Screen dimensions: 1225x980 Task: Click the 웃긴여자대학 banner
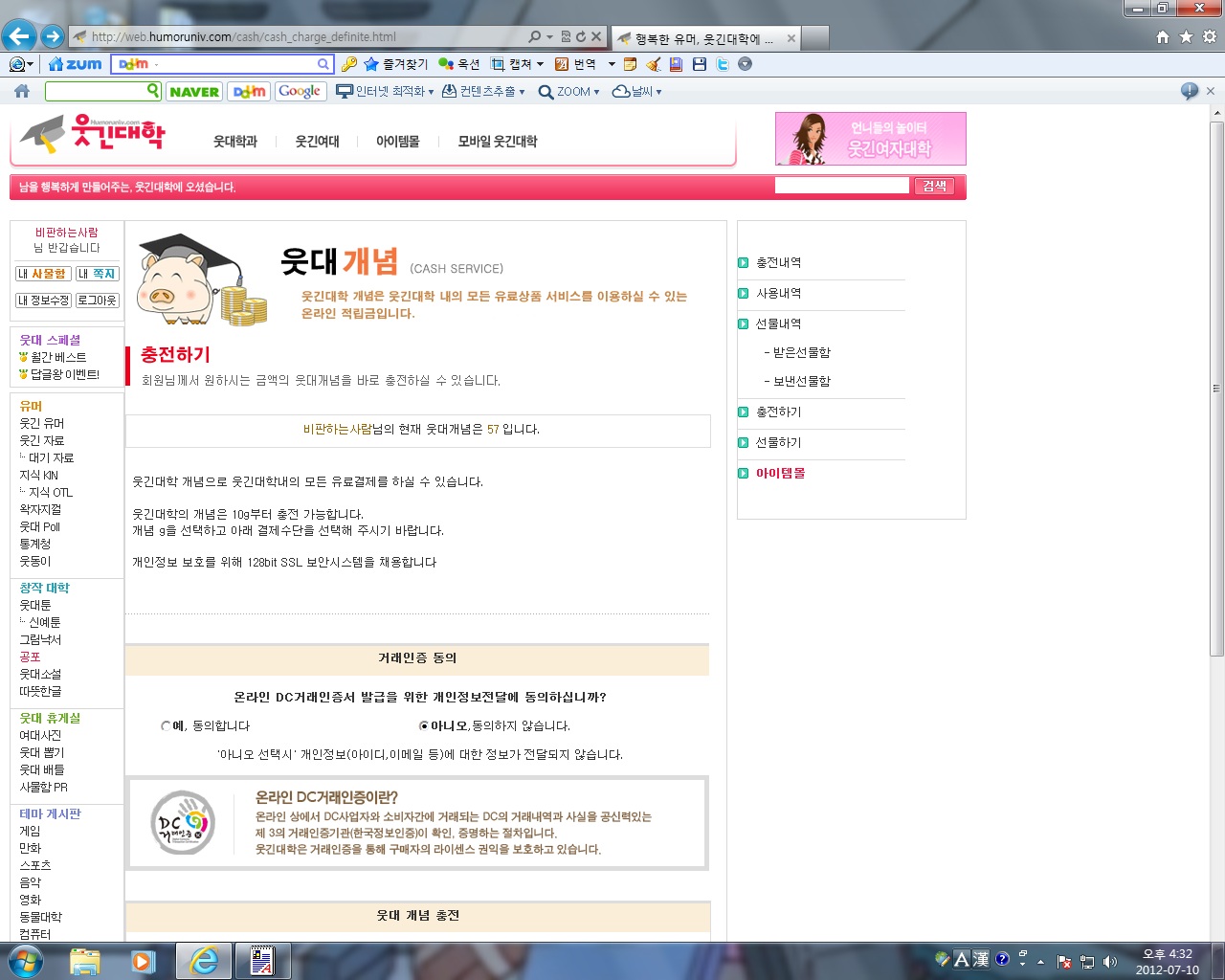[870, 139]
